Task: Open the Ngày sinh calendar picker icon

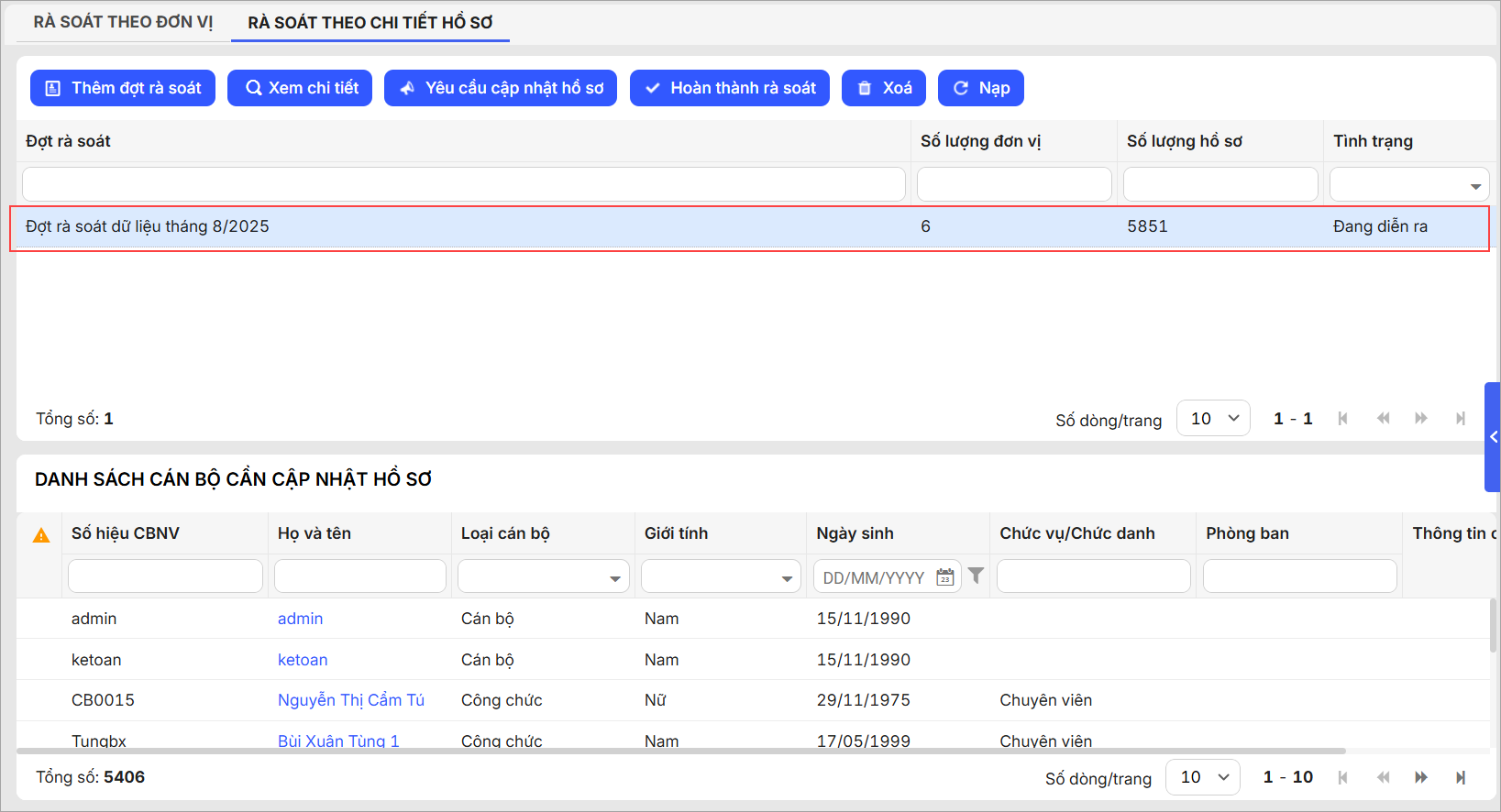Action: (x=945, y=577)
